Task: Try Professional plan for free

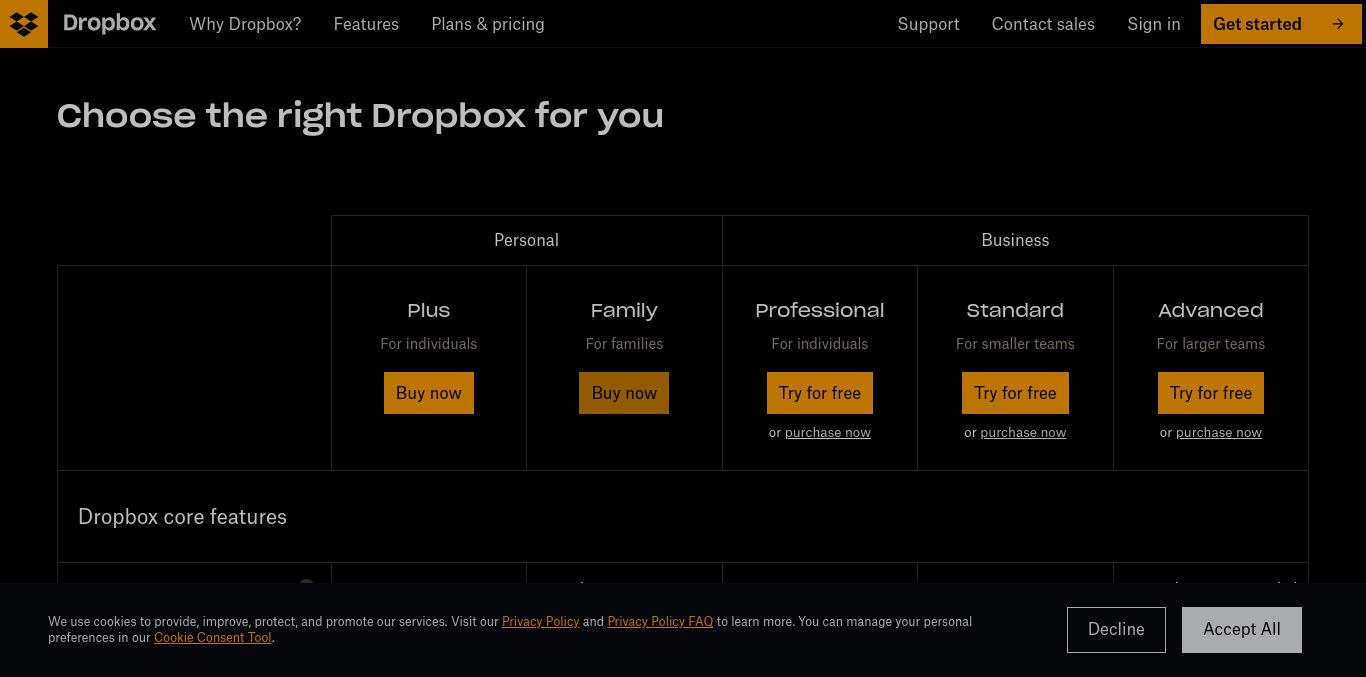Action: pos(820,393)
